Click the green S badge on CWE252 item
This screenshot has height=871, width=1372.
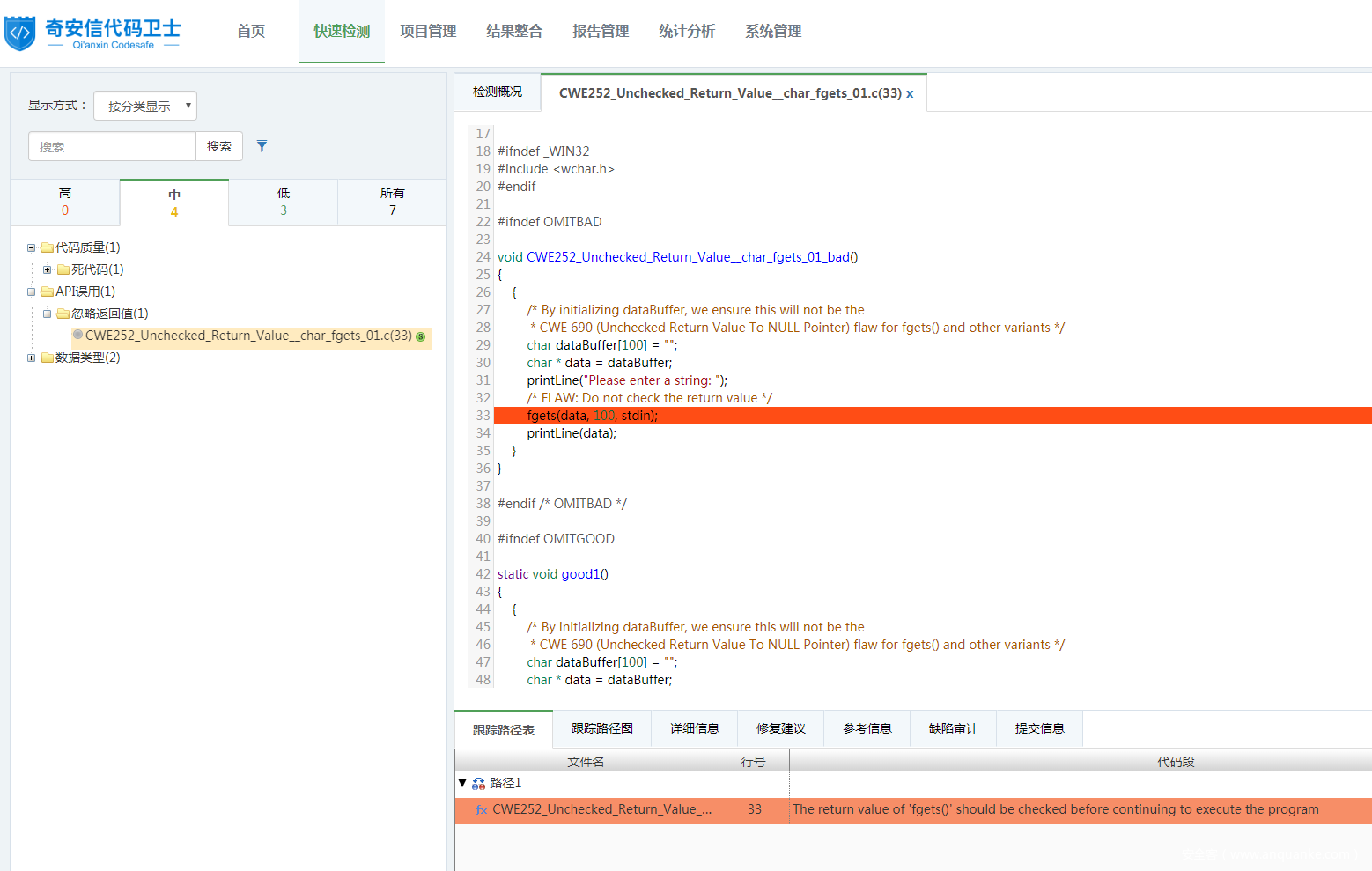[420, 336]
